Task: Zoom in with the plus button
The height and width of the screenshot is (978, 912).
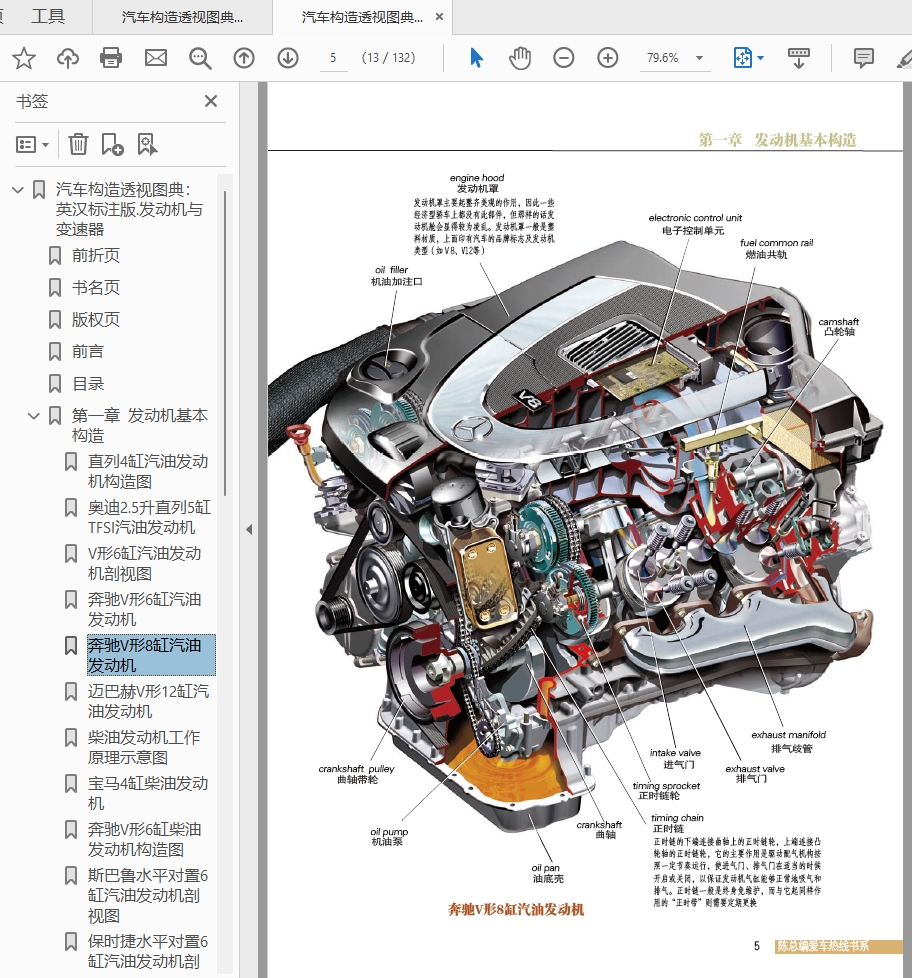Action: coord(608,58)
